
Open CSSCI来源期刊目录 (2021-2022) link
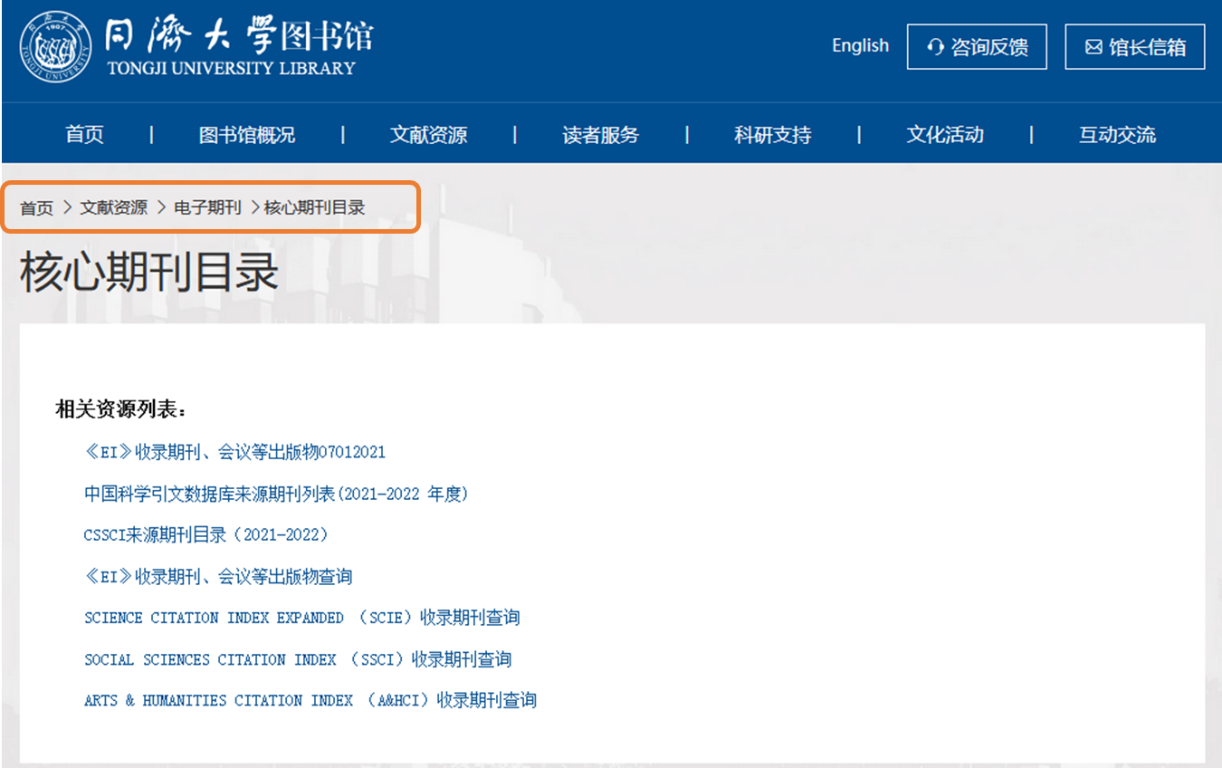[x=206, y=535]
